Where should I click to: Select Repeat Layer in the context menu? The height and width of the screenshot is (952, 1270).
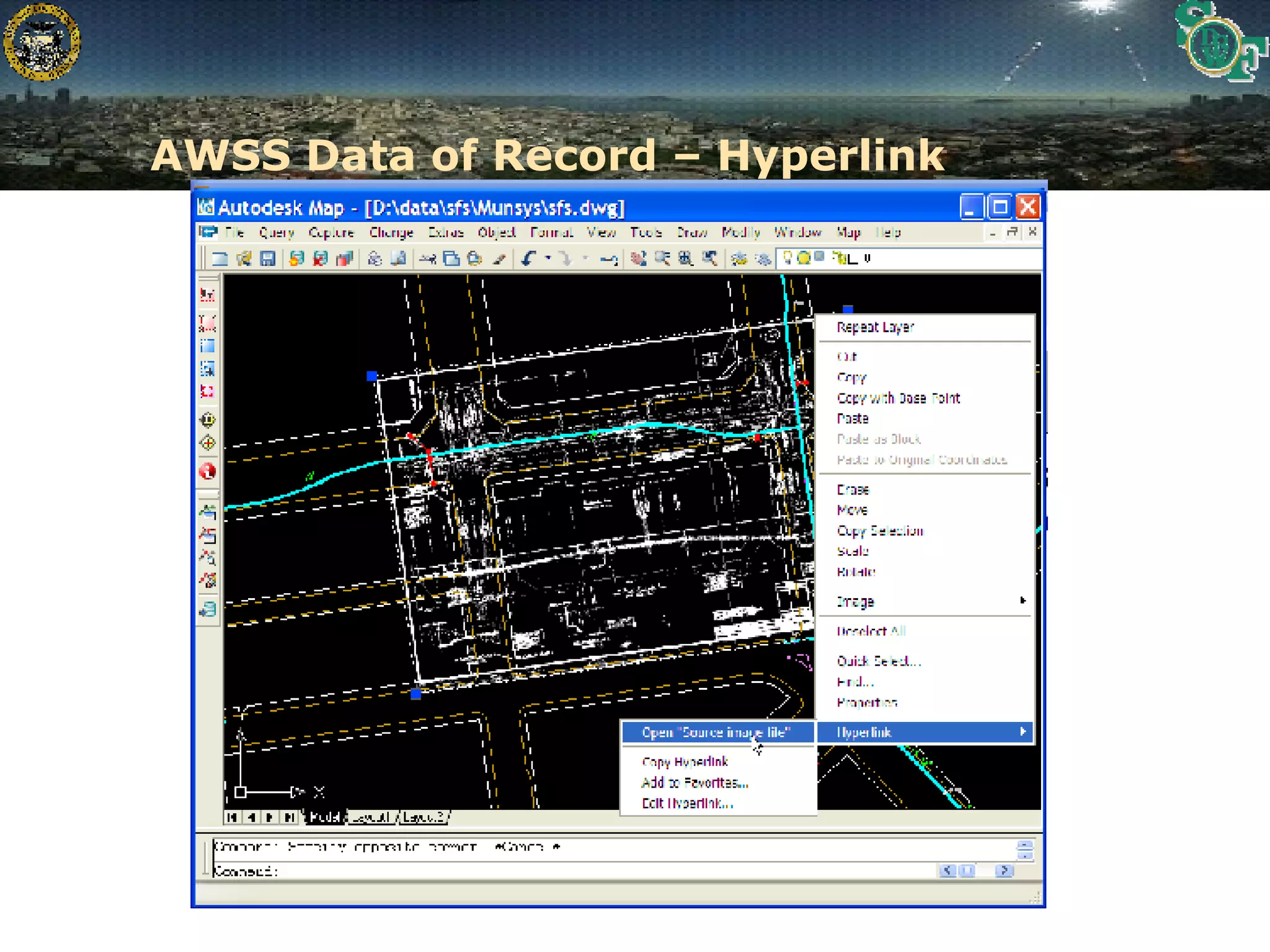[x=875, y=327]
